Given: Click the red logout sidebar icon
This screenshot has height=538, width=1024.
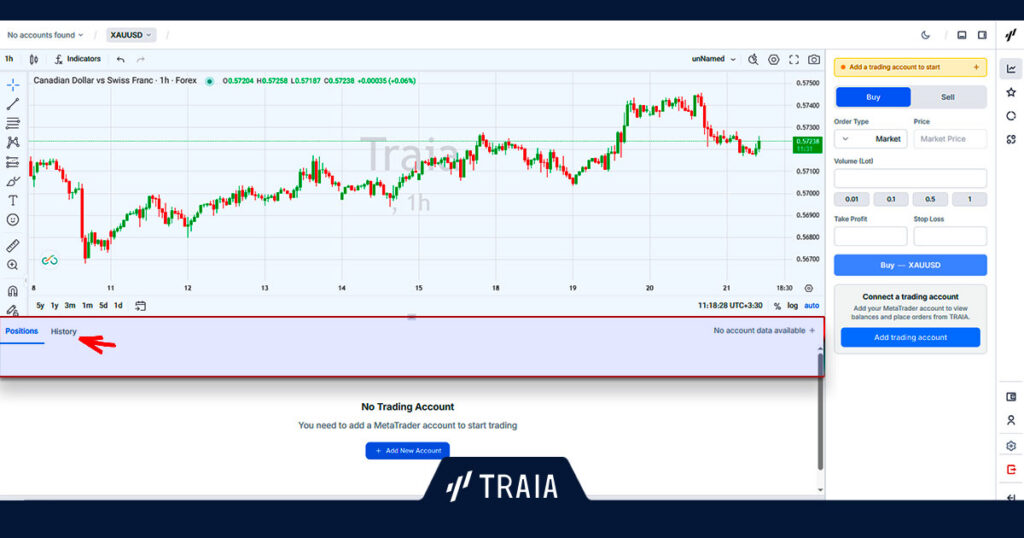Looking at the screenshot, I should [x=1011, y=469].
